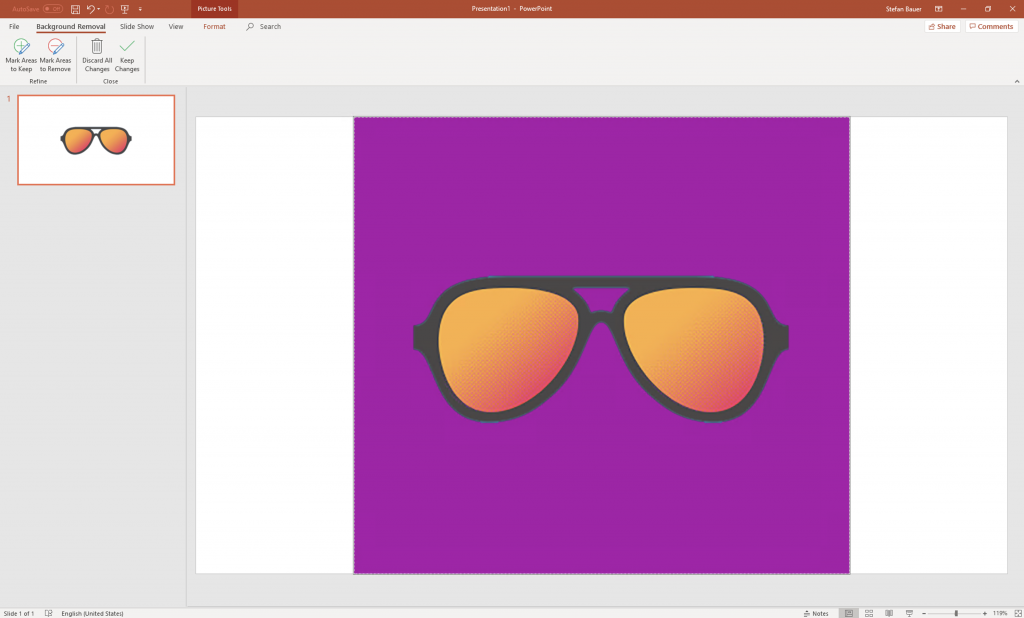The height and width of the screenshot is (618, 1024).
Task: Fit slide to current window
Action: [x=1017, y=613]
